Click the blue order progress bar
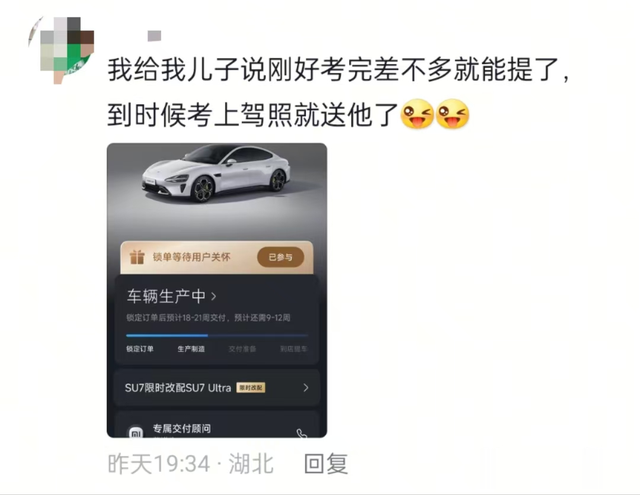Image resolution: width=640 pixels, height=495 pixels. (x=217, y=335)
